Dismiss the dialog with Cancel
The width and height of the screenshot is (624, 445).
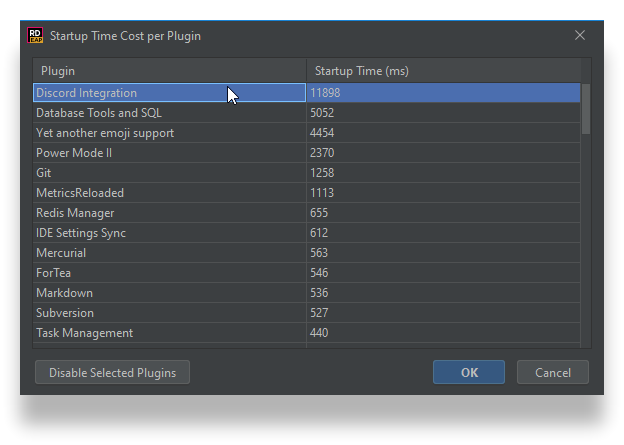point(552,372)
